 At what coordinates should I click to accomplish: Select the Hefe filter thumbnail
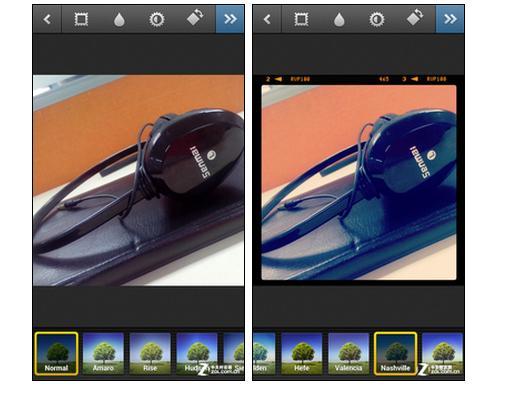click(302, 353)
